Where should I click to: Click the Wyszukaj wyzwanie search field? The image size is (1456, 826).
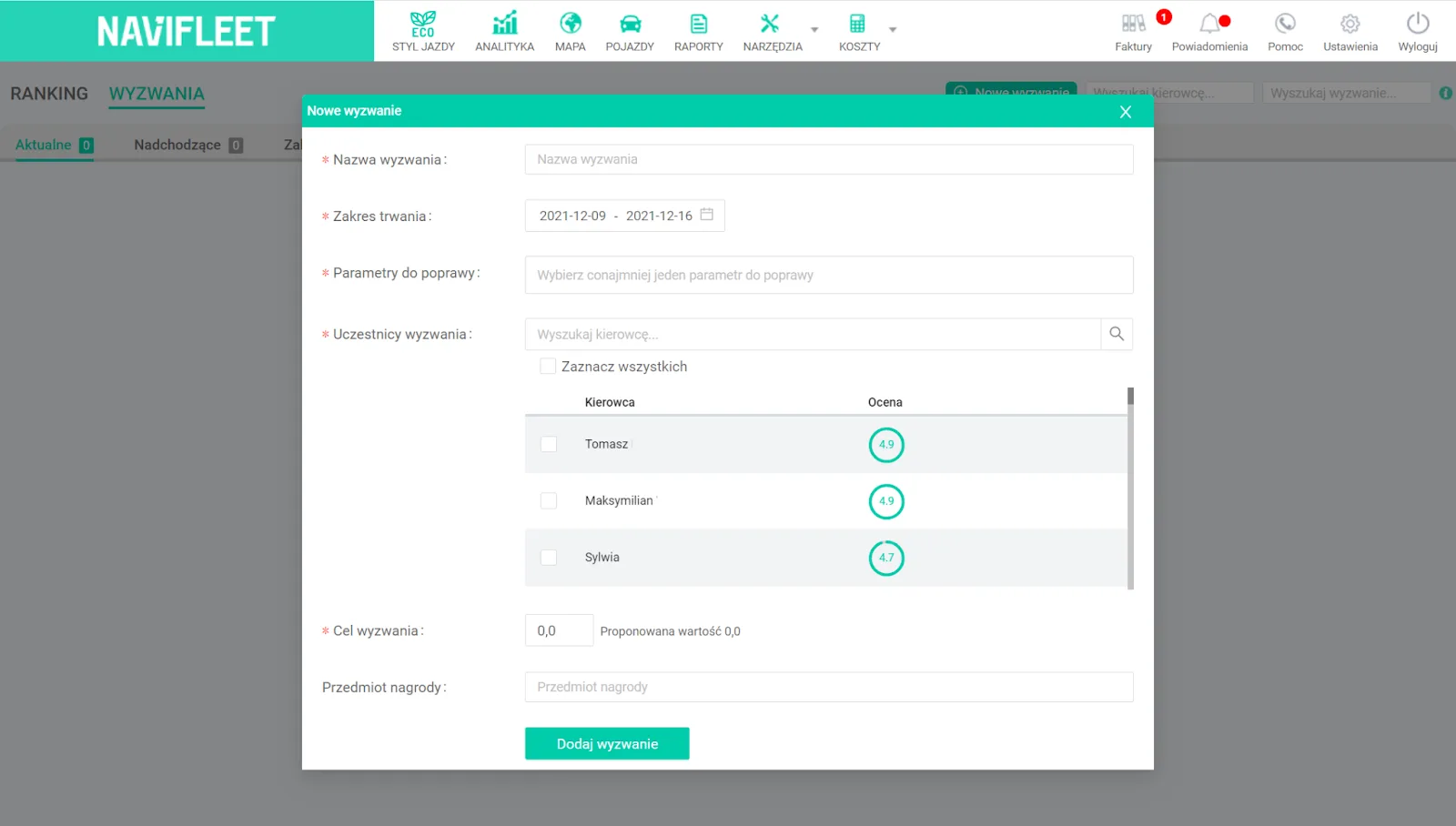(x=1346, y=93)
